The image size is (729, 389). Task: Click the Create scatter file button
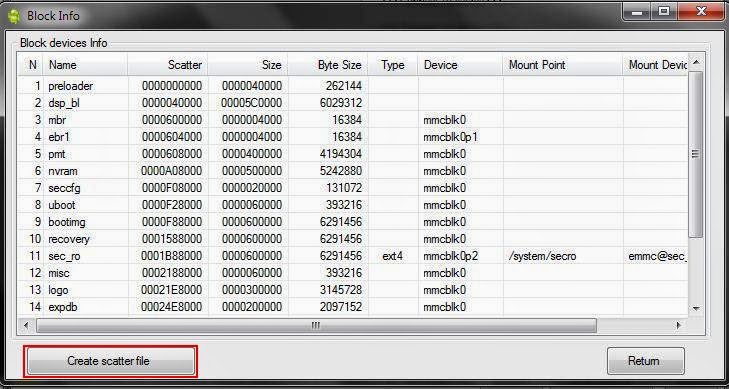coord(111,361)
